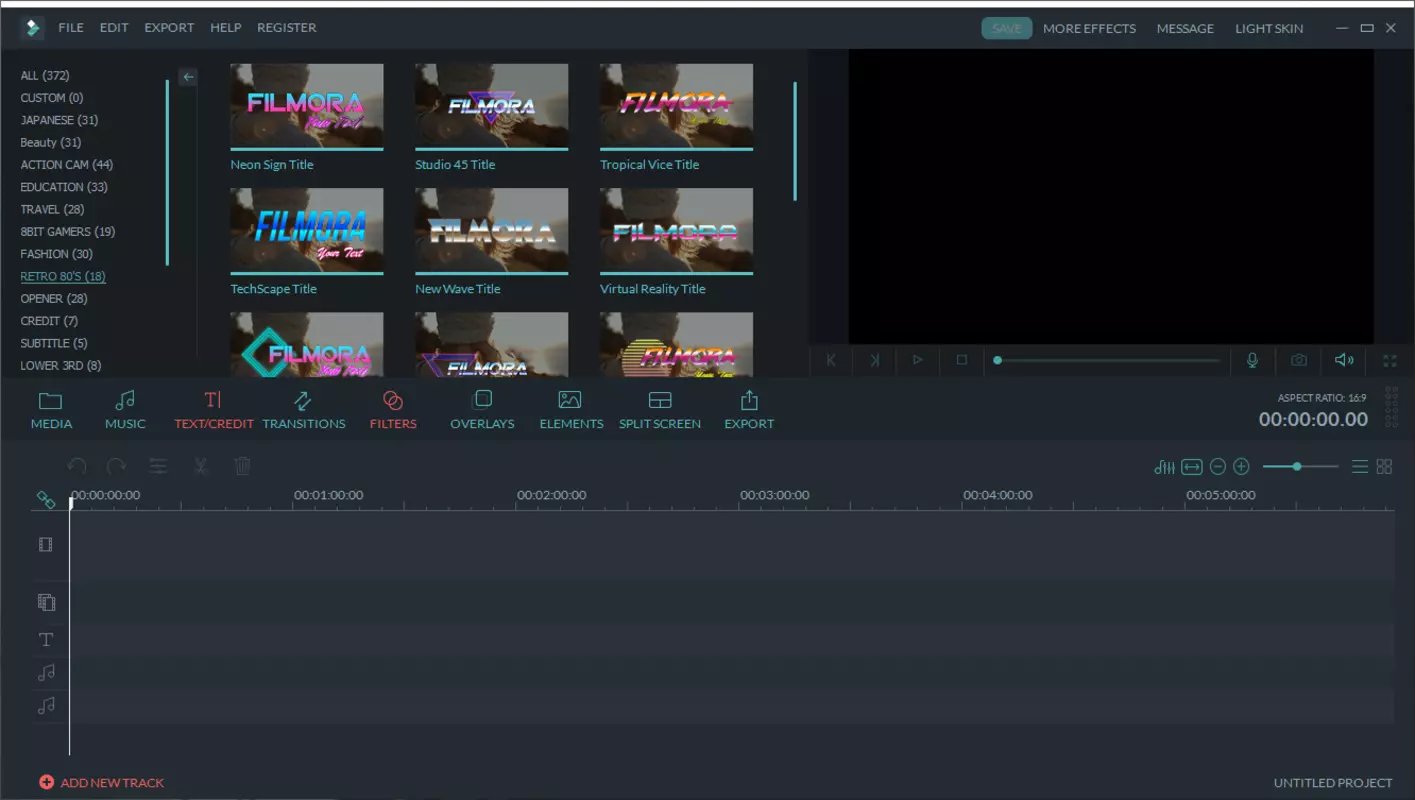
Task: Collapse category list with back arrow
Action: 188,77
